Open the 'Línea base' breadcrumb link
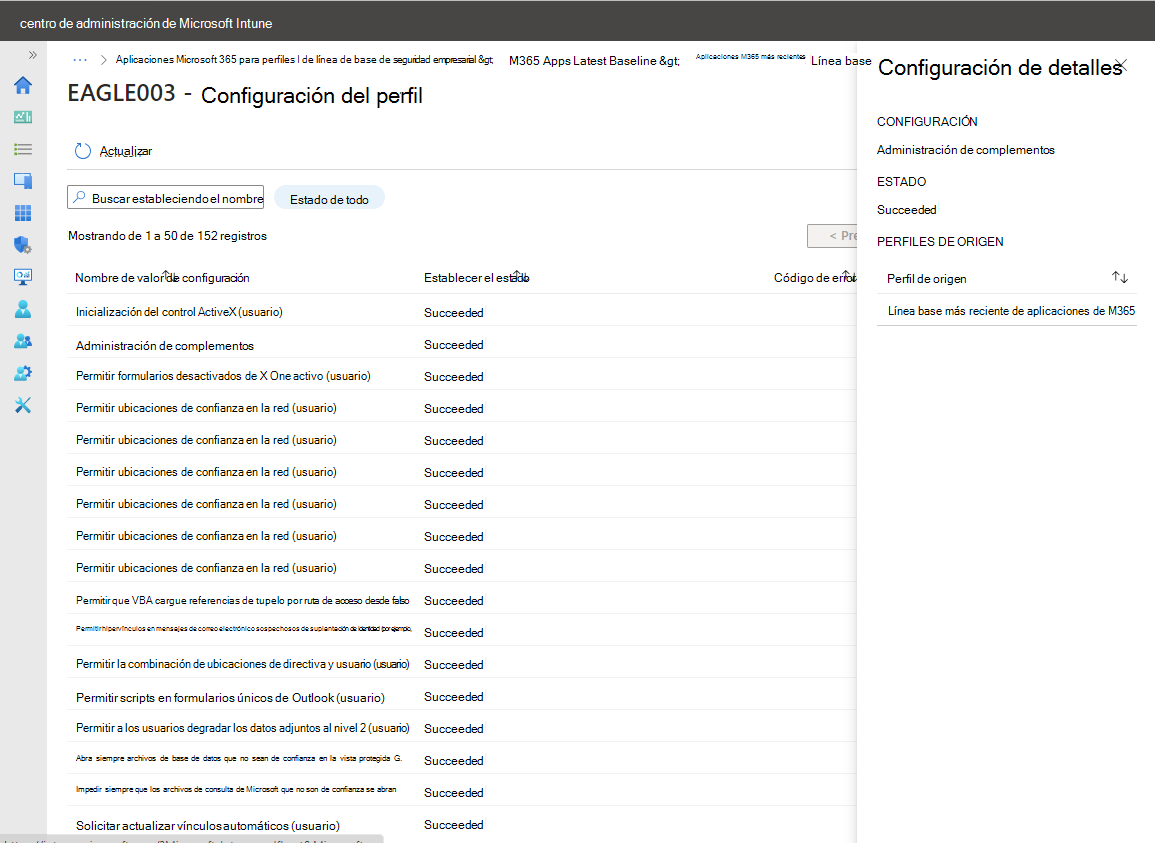Viewport: 1155px width, 843px height. click(x=840, y=60)
